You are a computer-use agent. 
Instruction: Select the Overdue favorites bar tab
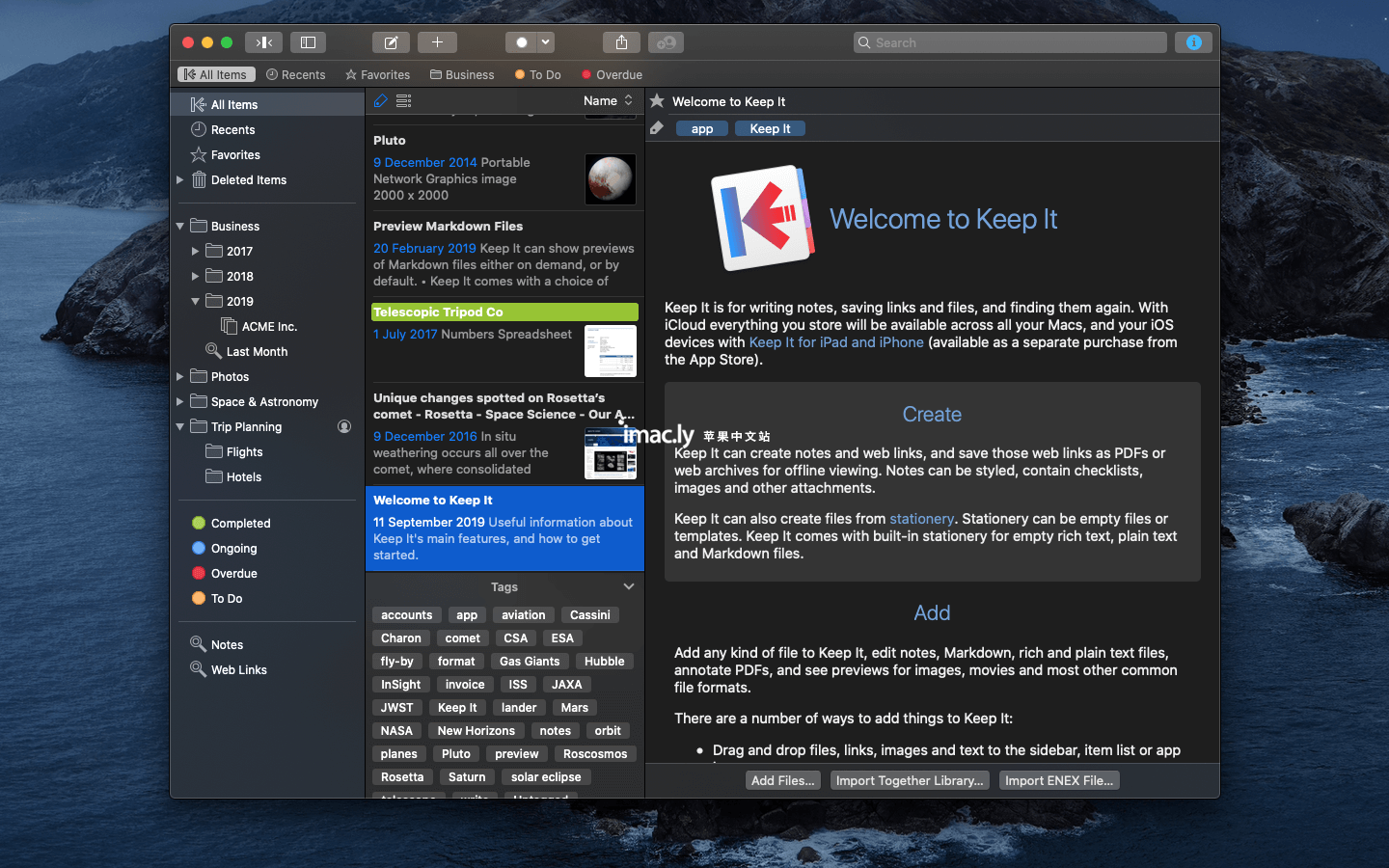point(612,74)
